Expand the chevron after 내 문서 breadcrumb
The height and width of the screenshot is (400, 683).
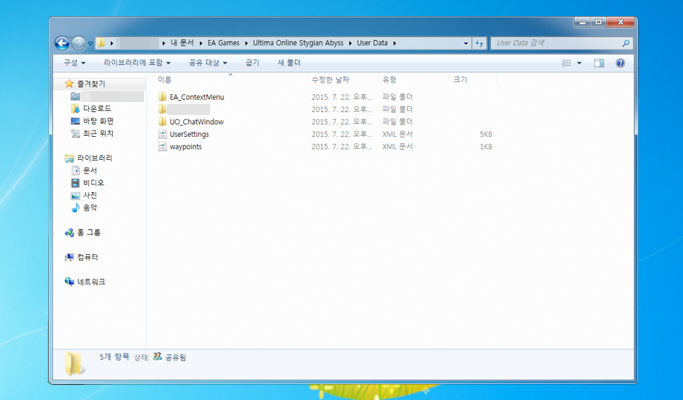click(201, 43)
